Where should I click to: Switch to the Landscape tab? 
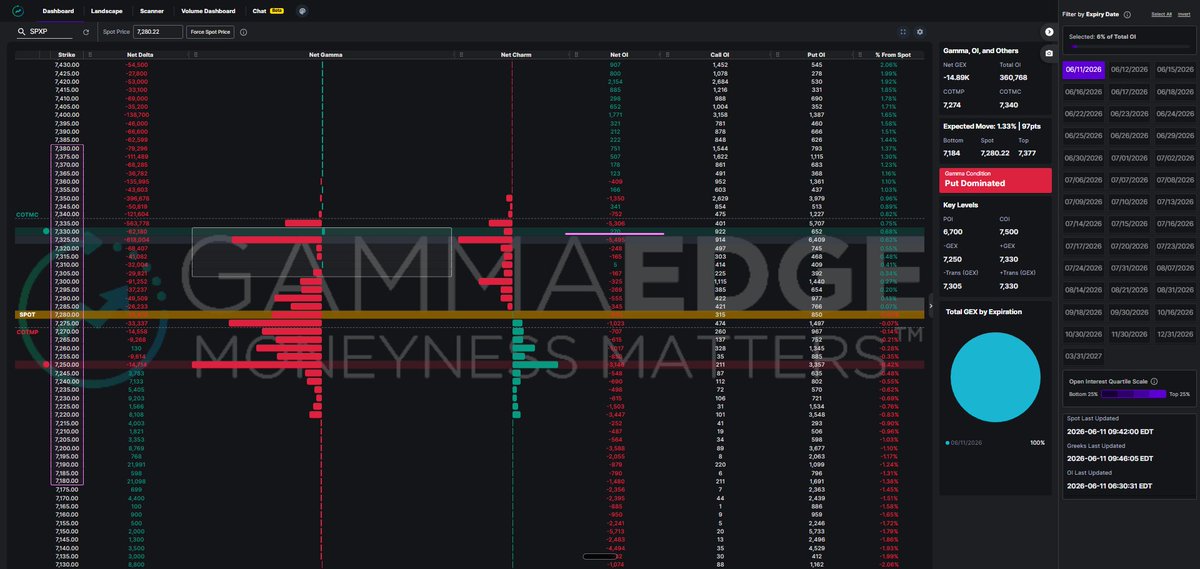[106, 10]
